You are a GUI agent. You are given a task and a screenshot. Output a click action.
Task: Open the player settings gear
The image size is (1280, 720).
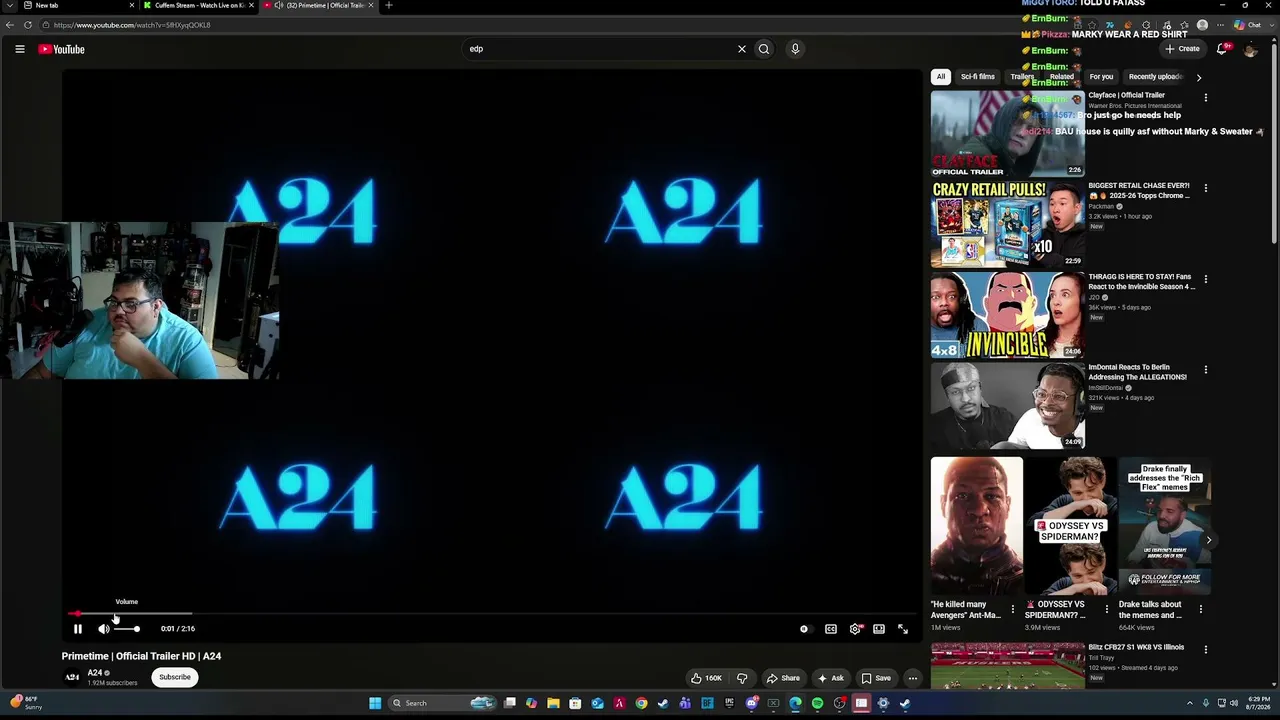(x=855, y=629)
